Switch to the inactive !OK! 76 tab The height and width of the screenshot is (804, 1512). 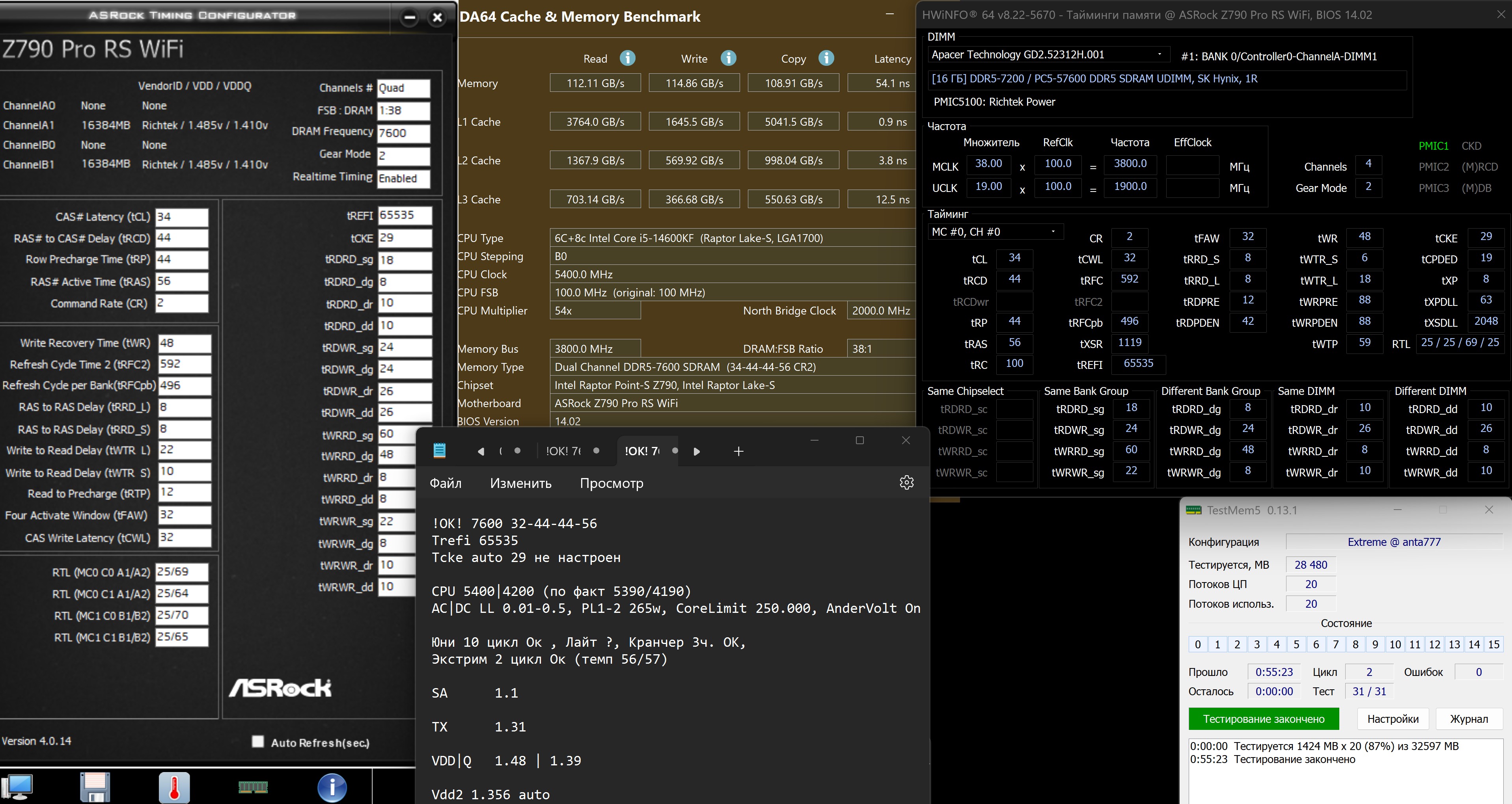pyautogui.click(x=563, y=451)
